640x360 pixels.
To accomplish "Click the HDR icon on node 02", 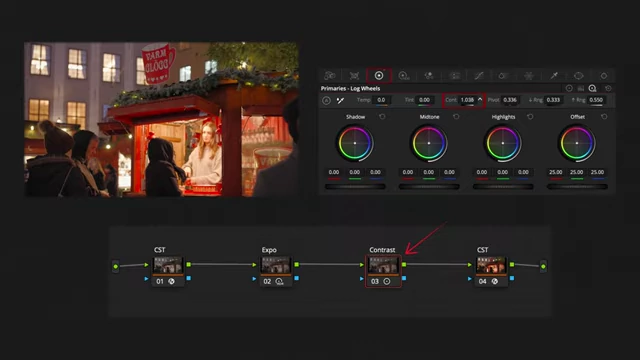I will [280, 281].
